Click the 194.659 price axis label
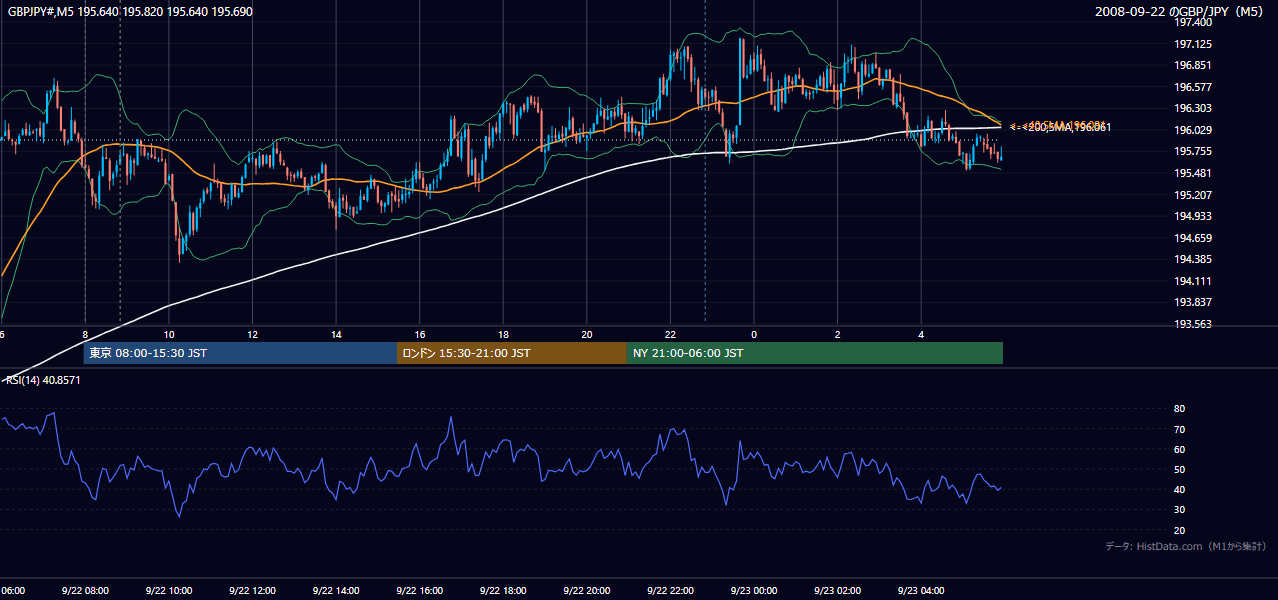 point(1194,238)
